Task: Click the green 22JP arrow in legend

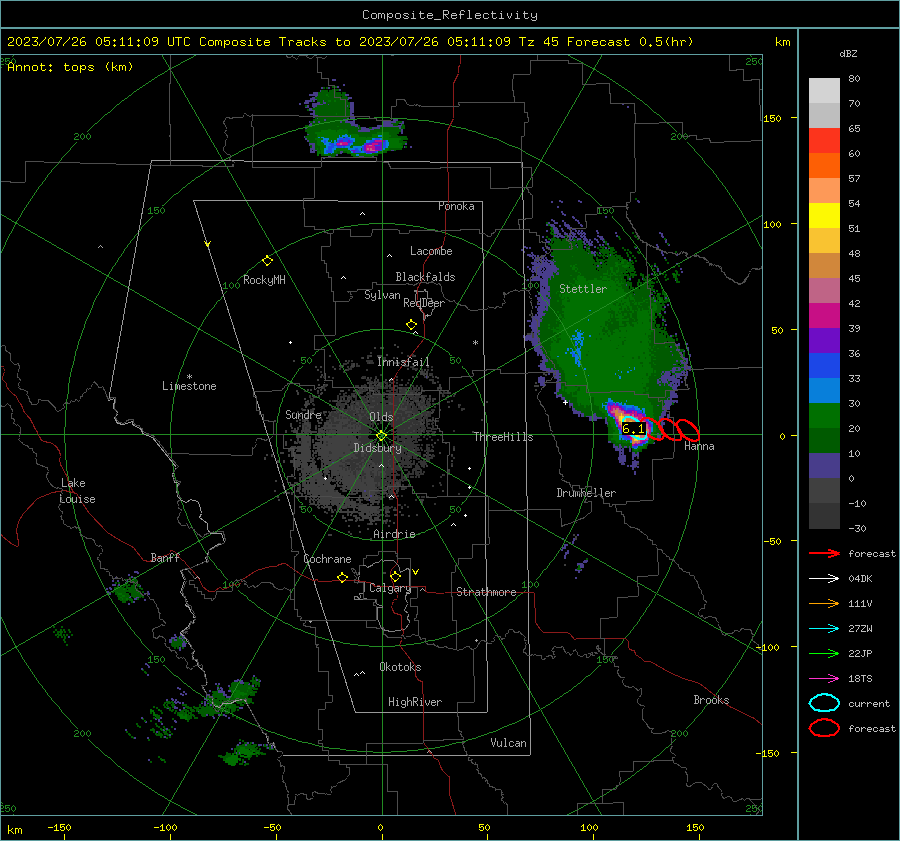Action: tap(824, 653)
